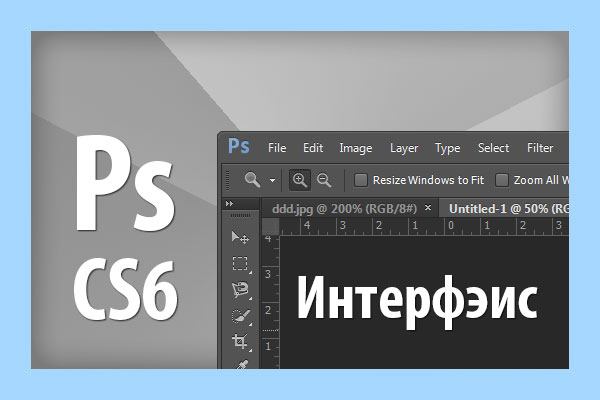Click the ruler origin corner box
The height and width of the screenshot is (400, 600).
click(x=271, y=226)
